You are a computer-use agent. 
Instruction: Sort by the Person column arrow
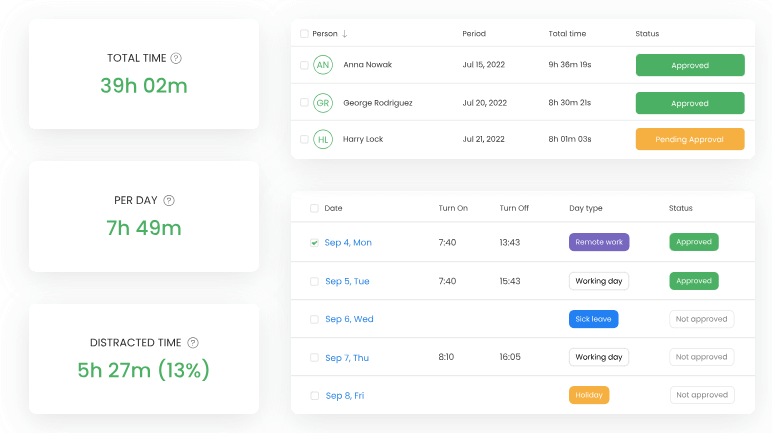point(345,34)
